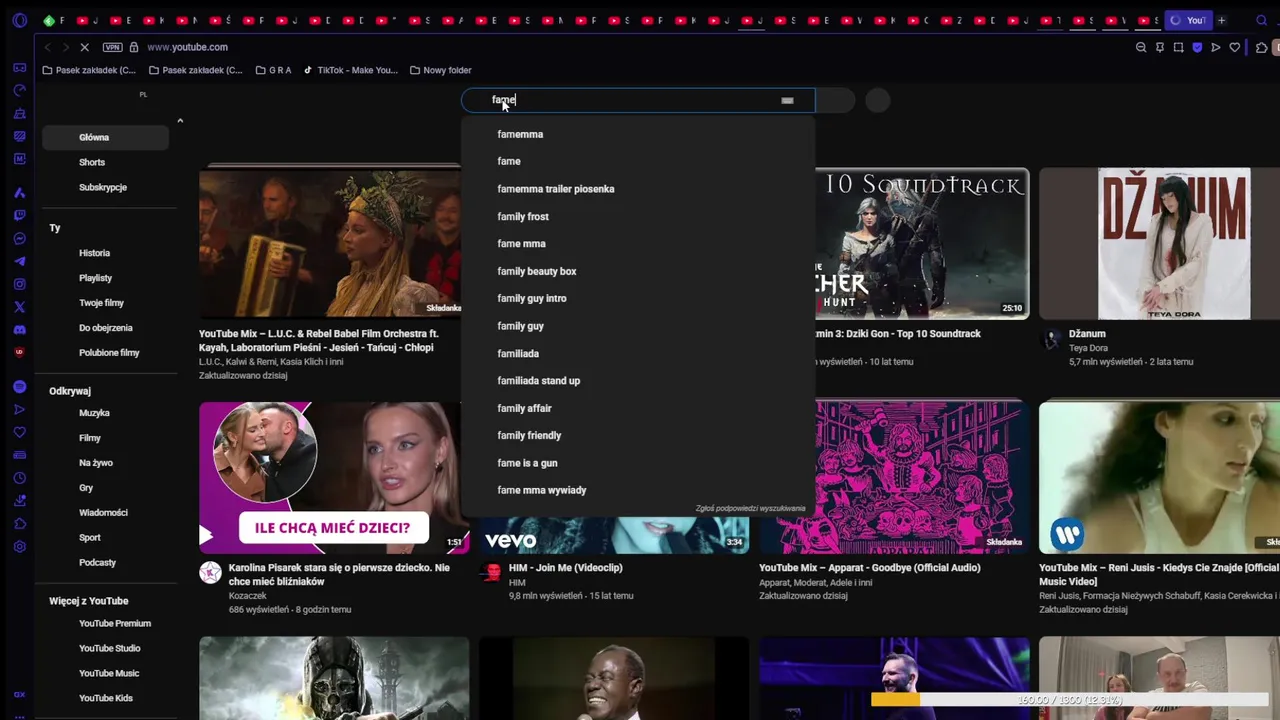The height and width of the screenshot is (720, 1280).
Task: Expand the G R A bookmarks folder
Action: (x=273, y=70)
